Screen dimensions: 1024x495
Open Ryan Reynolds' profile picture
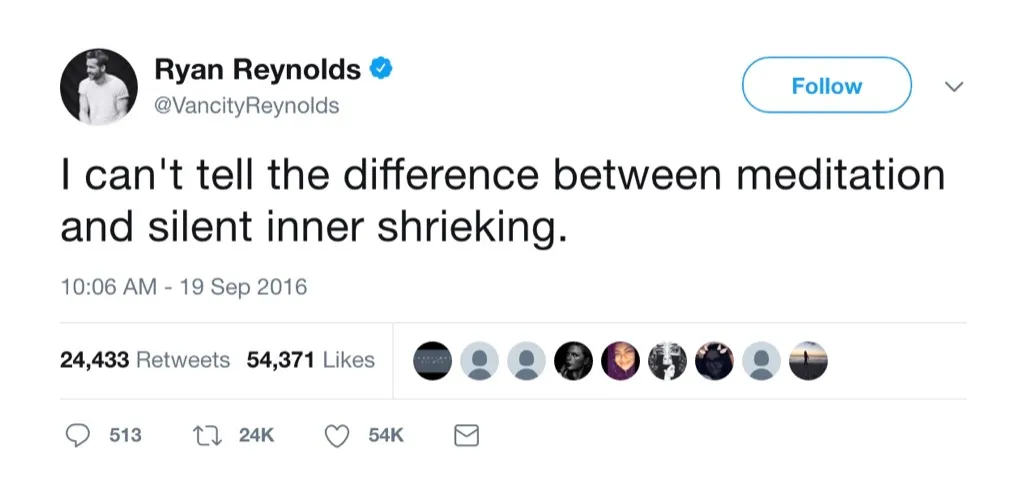coord(98,86)
